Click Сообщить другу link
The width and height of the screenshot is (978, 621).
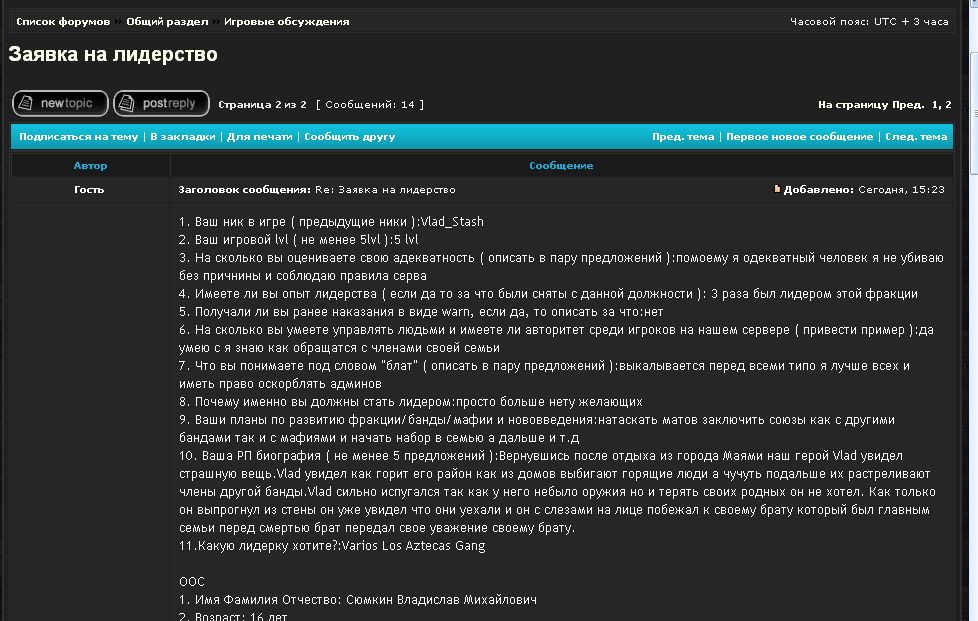[350, 137]
